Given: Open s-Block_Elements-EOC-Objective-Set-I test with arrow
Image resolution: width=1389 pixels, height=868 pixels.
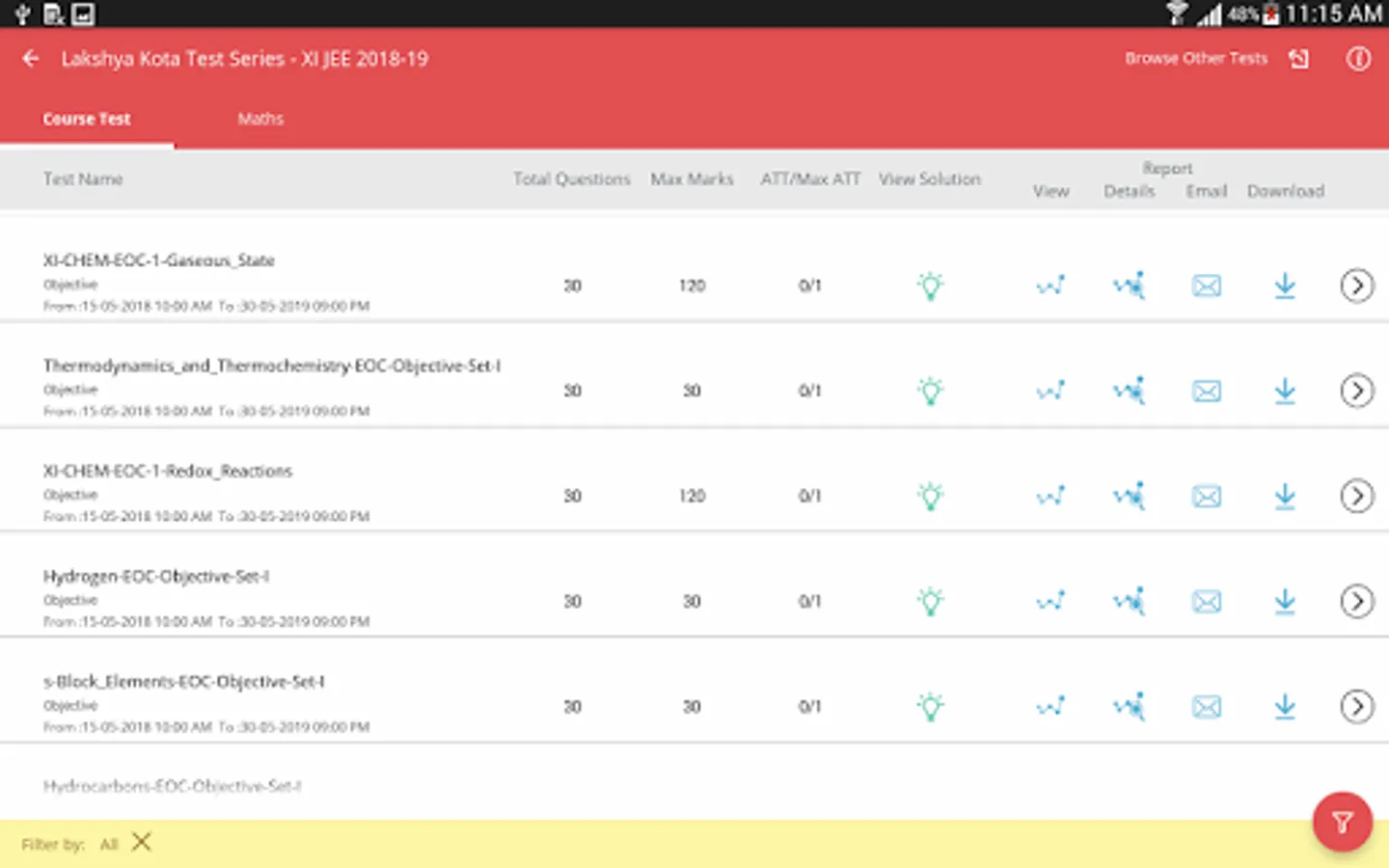Looking at the screenshot, I should pyautogui.click(x=1357, y=706).
